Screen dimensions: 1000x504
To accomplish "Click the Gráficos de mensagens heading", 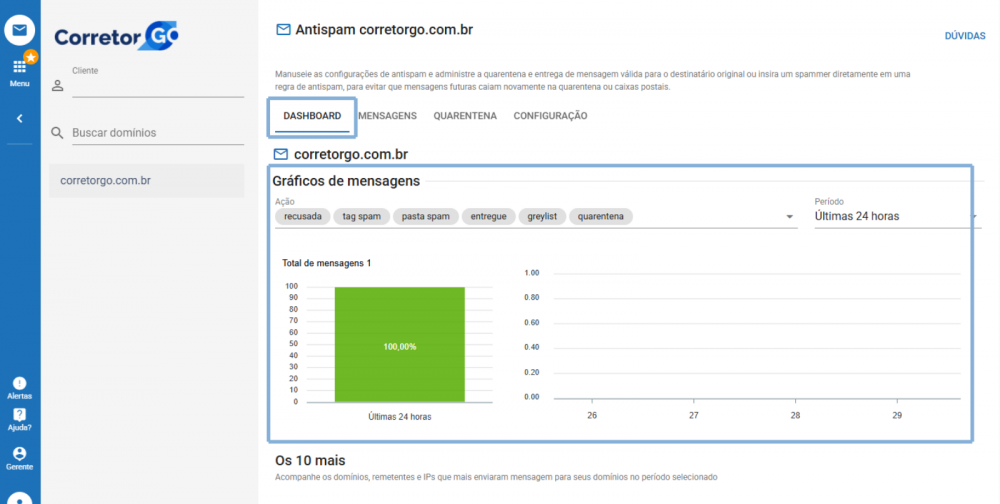I will [x=346, y=181].
